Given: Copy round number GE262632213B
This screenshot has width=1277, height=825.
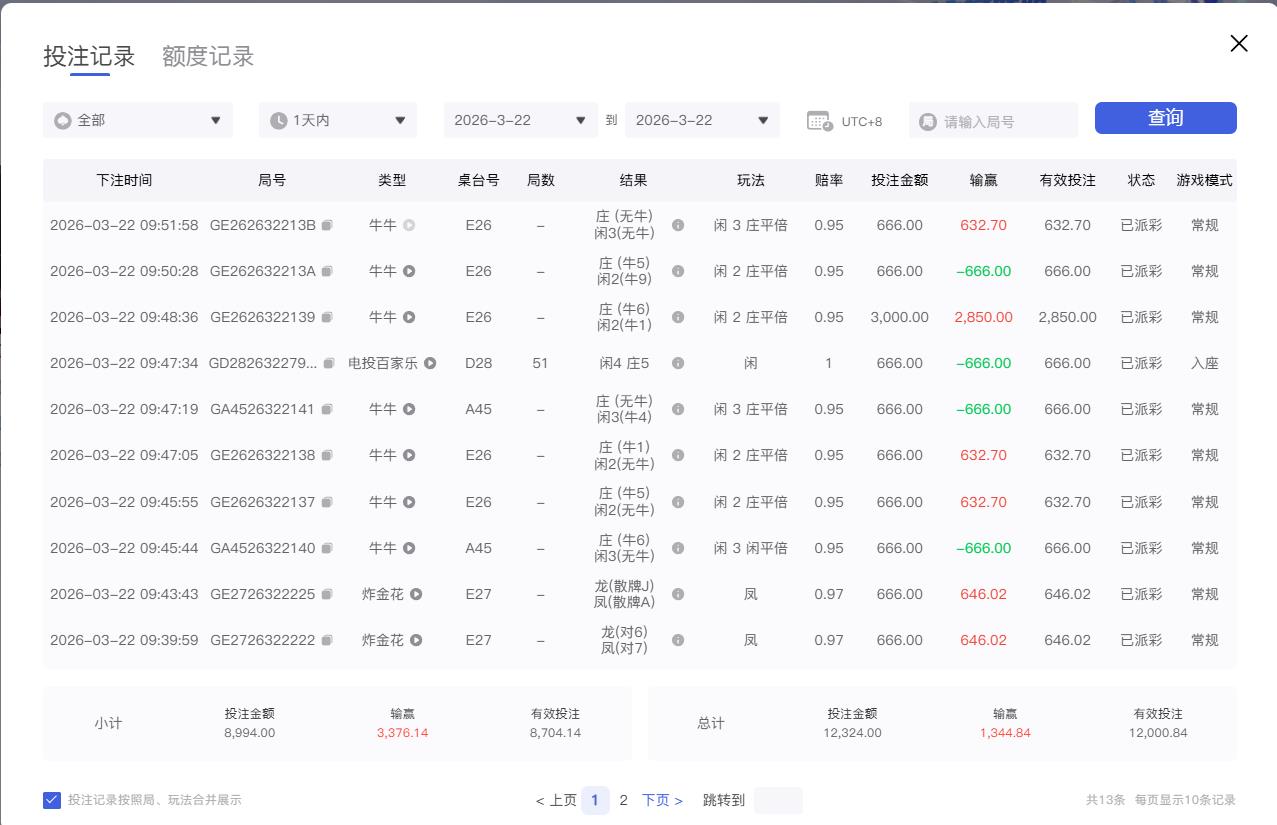Looking at the screenshot, I should click(x=327, y=226).
